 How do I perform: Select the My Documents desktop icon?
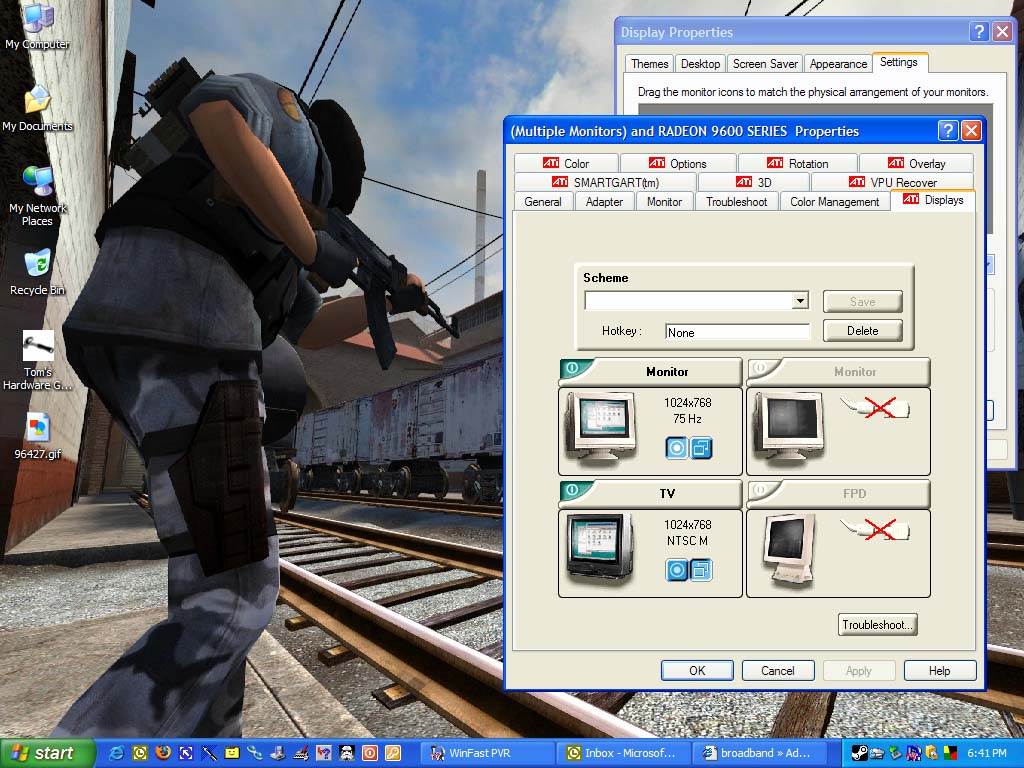point(37,108)
